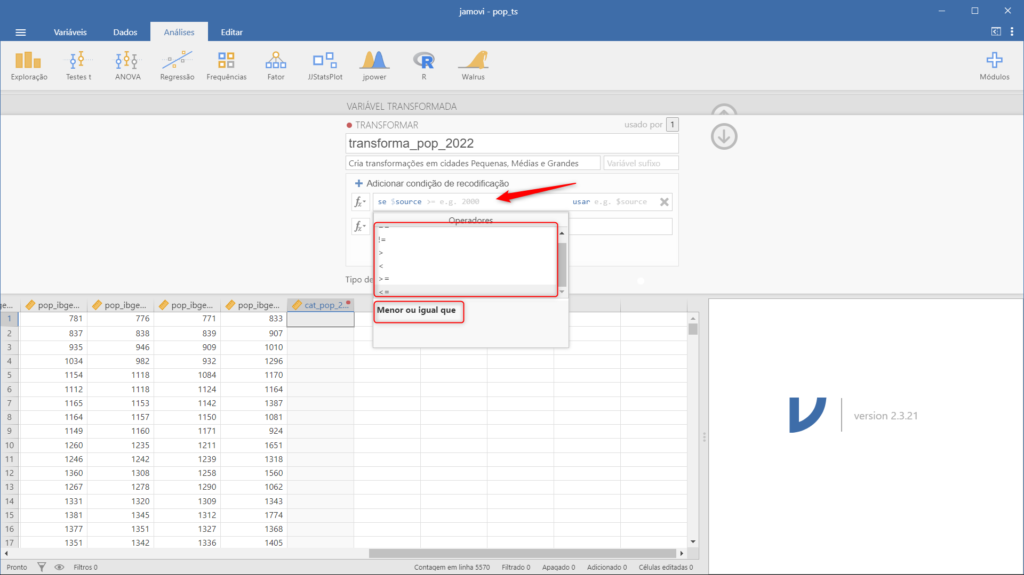Click the panel divider drag handle dots
1024x575 pixels.
(x=704, y=436)
